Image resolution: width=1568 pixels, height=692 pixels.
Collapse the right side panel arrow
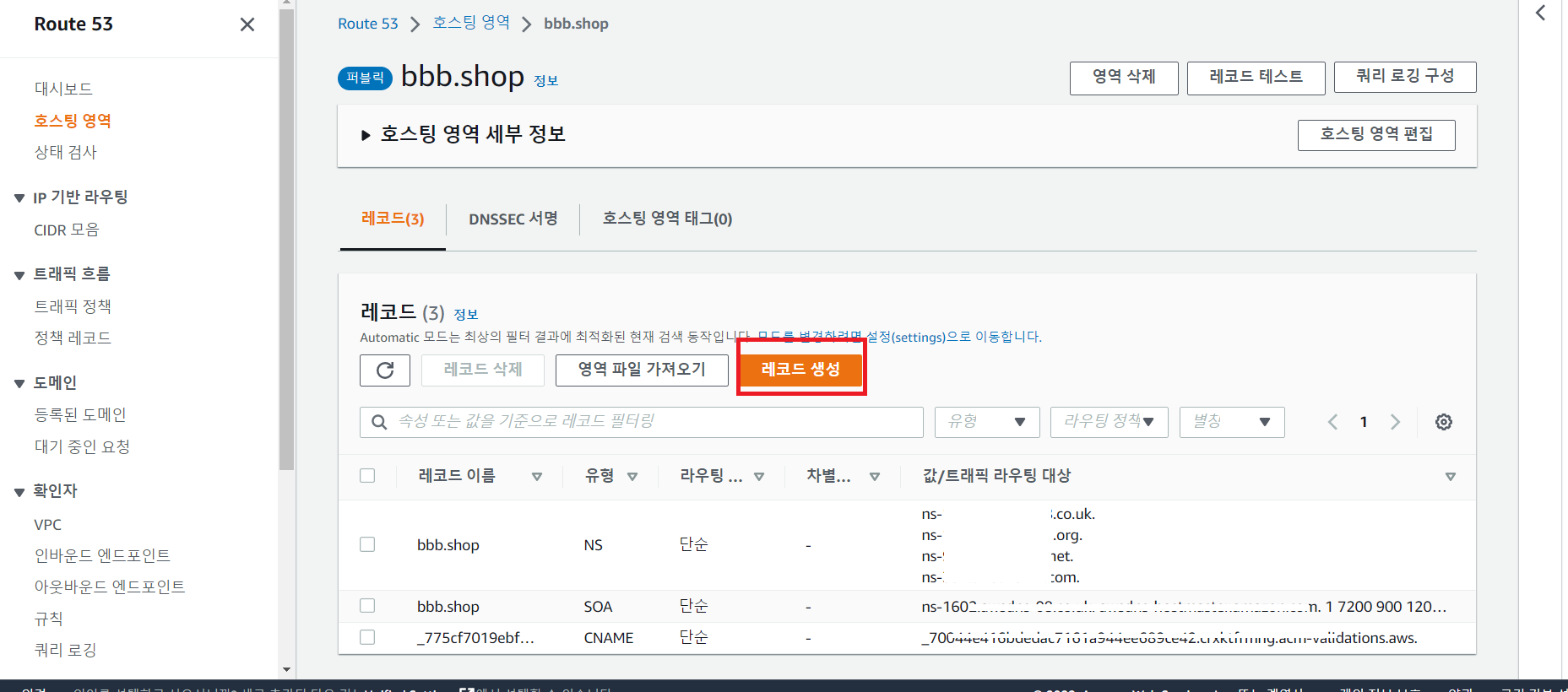coord(1541,13)
